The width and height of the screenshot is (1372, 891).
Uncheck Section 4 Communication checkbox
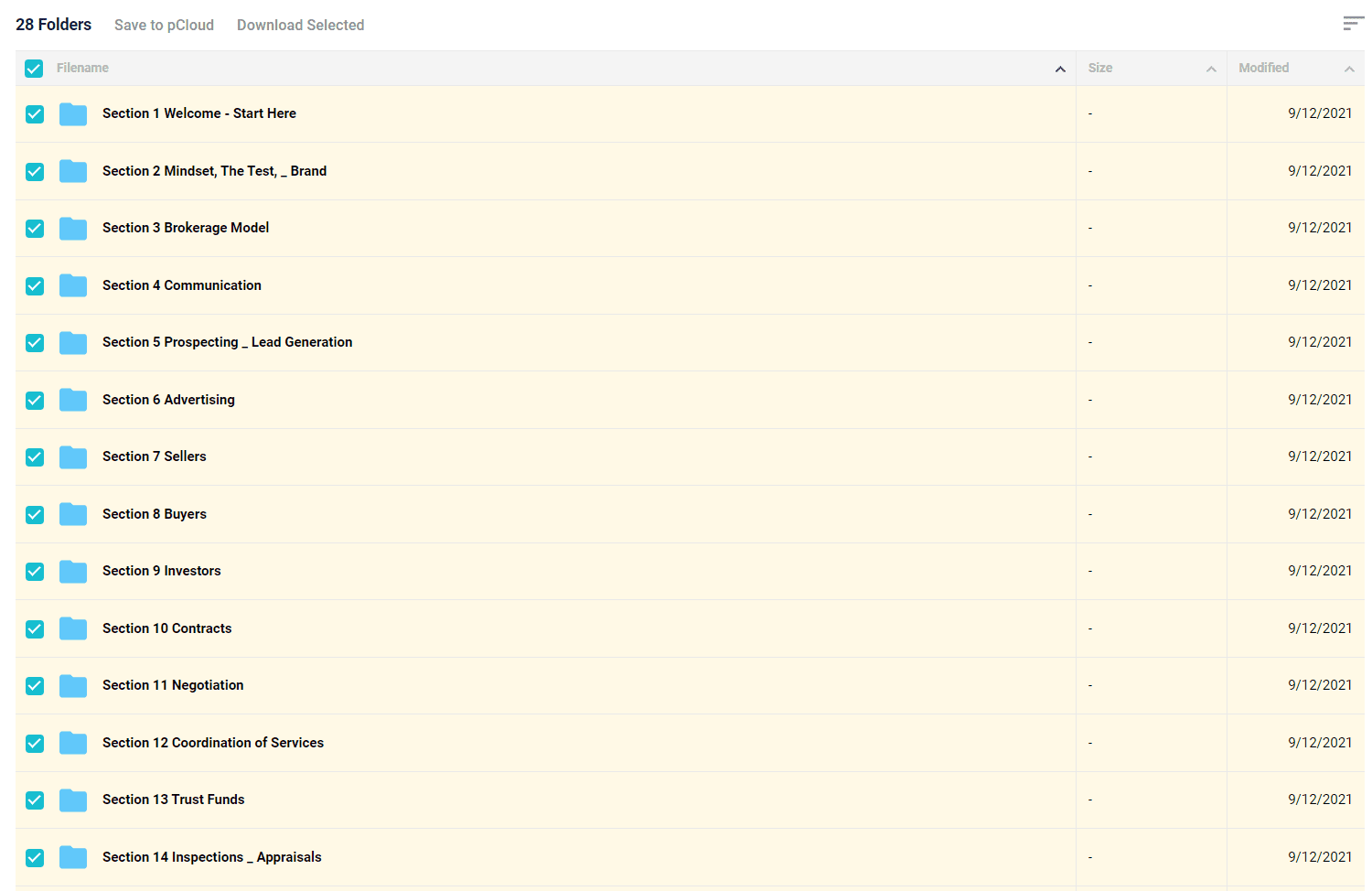(35, 285)
